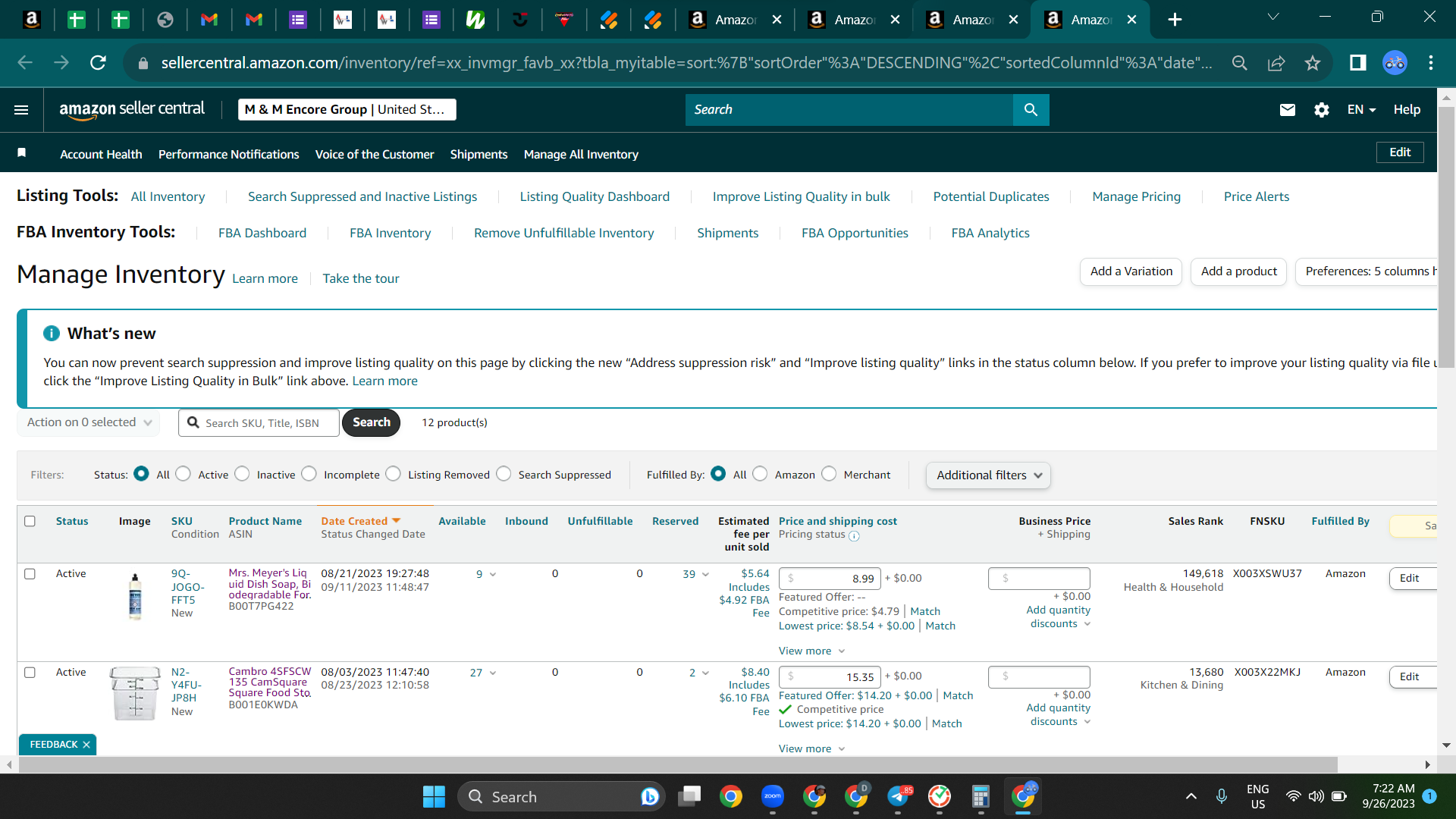Screen dimensions: 1456x819
Task: Select the Incomplete status radio button
Action: point(309,474)
